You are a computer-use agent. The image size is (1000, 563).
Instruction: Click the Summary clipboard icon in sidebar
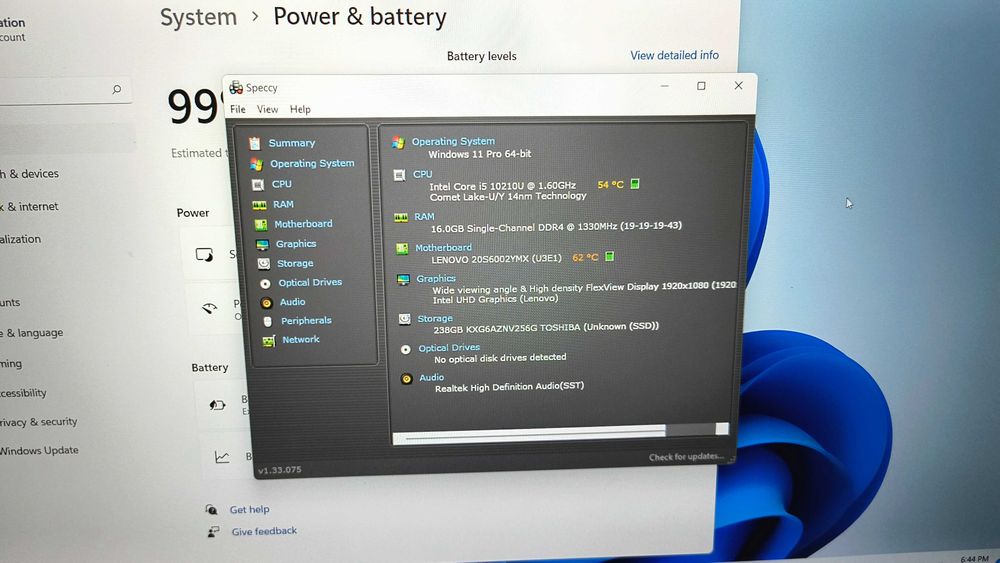254,143
